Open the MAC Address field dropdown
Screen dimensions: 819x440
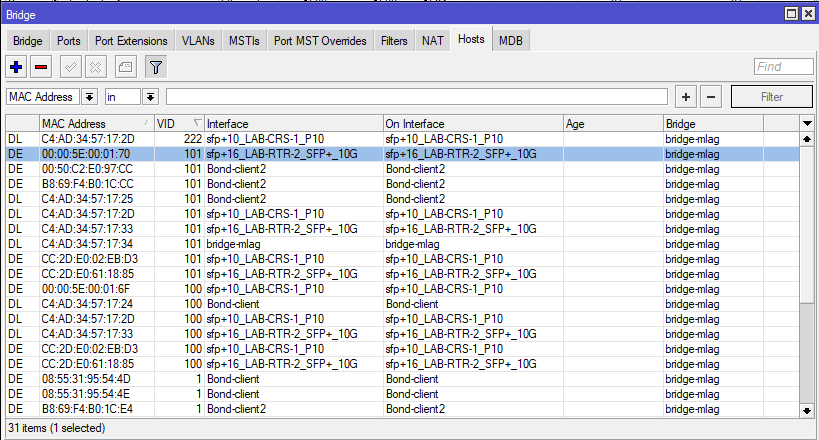tap(89, 97)
